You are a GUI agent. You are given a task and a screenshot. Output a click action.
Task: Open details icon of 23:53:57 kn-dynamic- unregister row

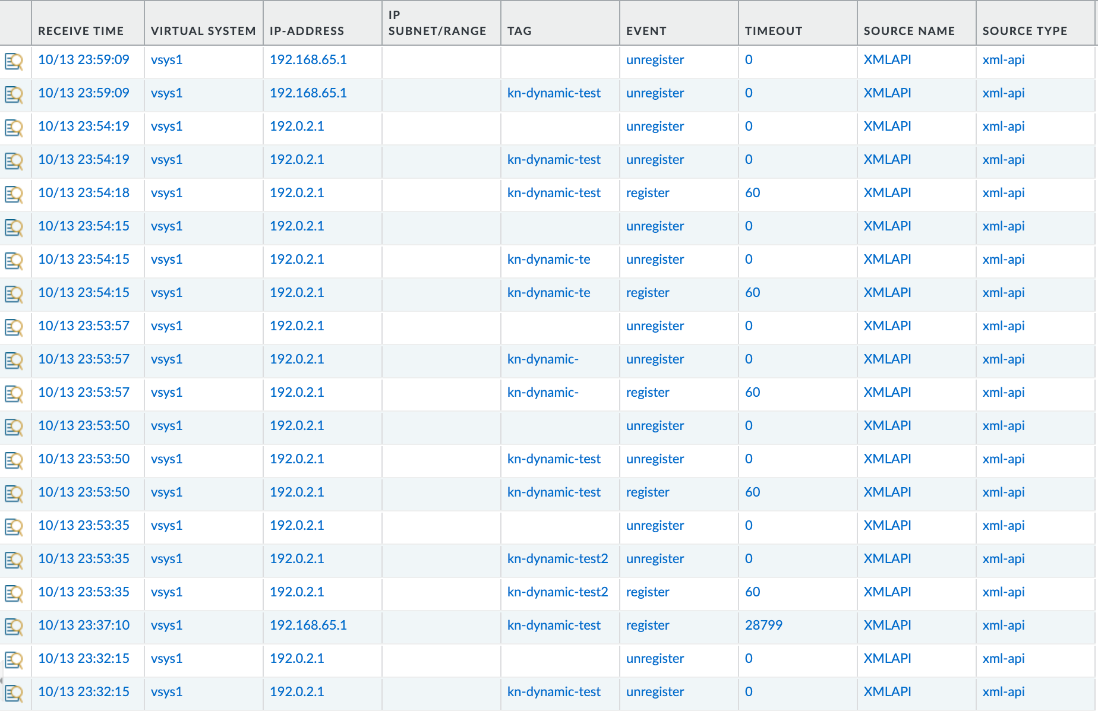[14, 360]
